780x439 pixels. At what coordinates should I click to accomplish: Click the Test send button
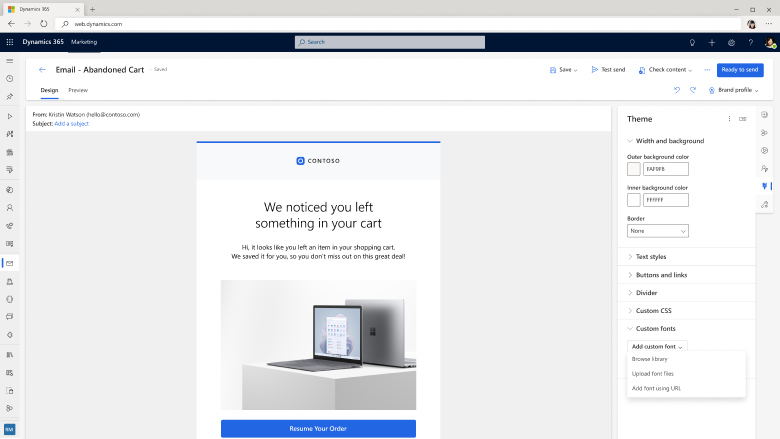pyautogui.click(x=608, y=70)
